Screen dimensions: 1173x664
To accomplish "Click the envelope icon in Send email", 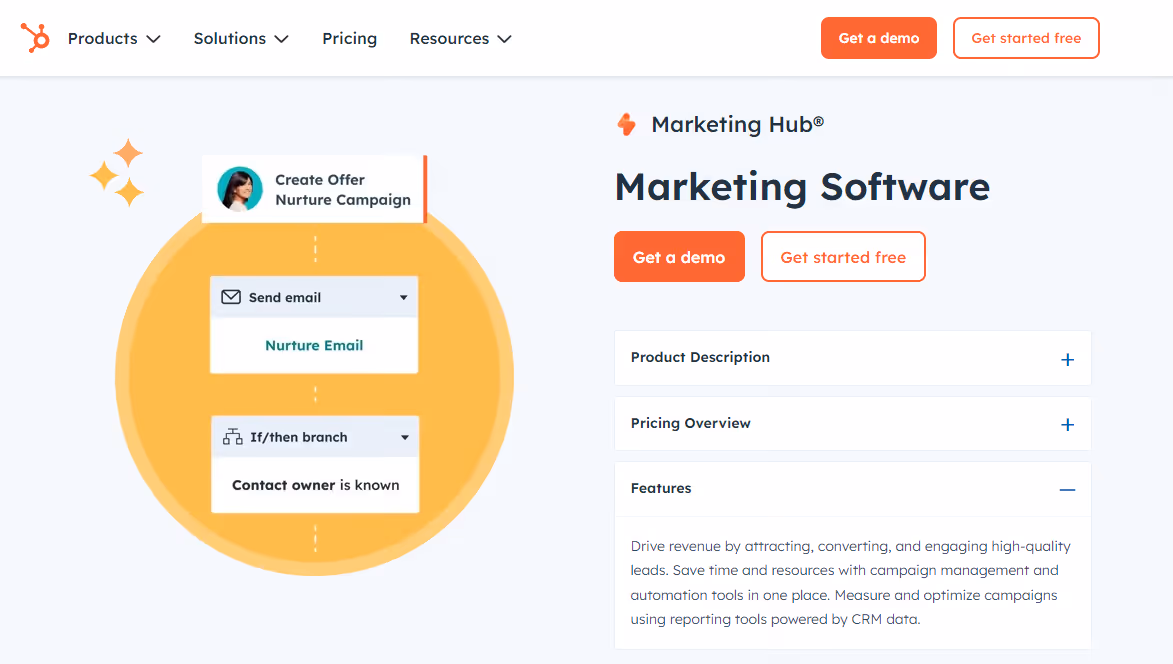I will pyautogui.click(x=231, y=297).
